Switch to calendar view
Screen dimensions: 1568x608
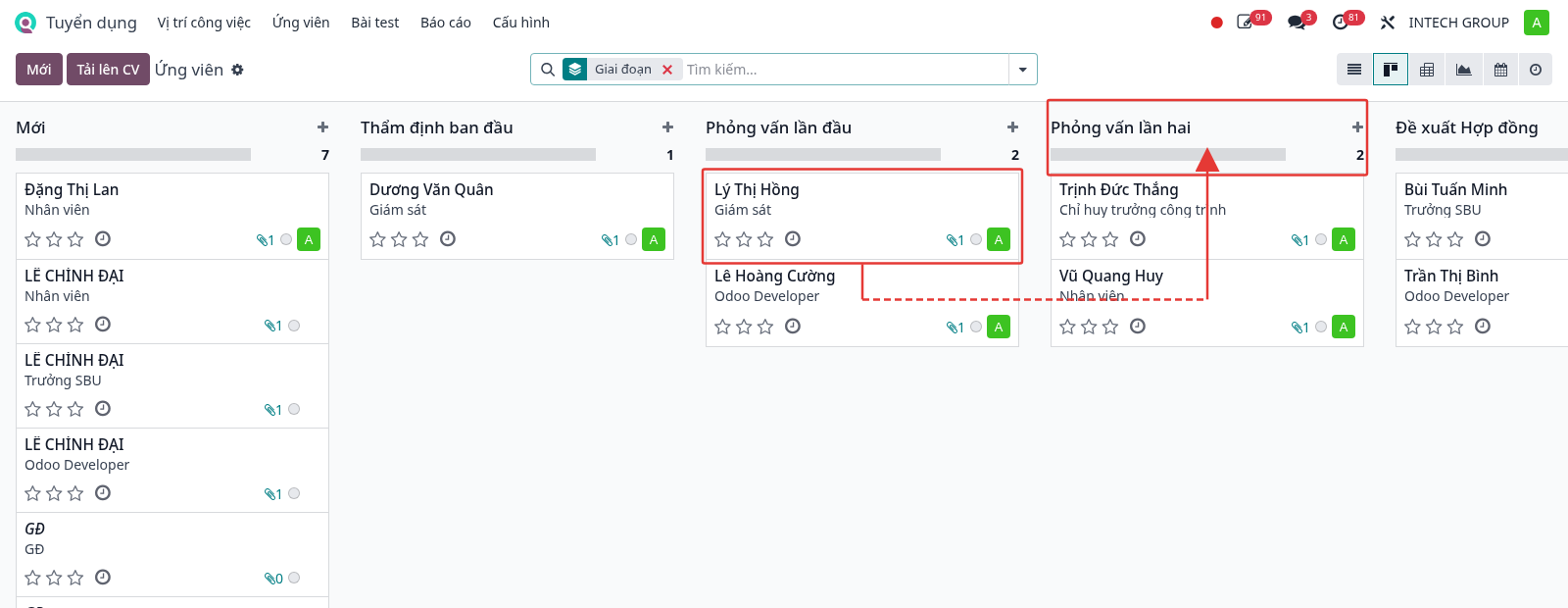pyautogui.click(x=1499, y=70)
